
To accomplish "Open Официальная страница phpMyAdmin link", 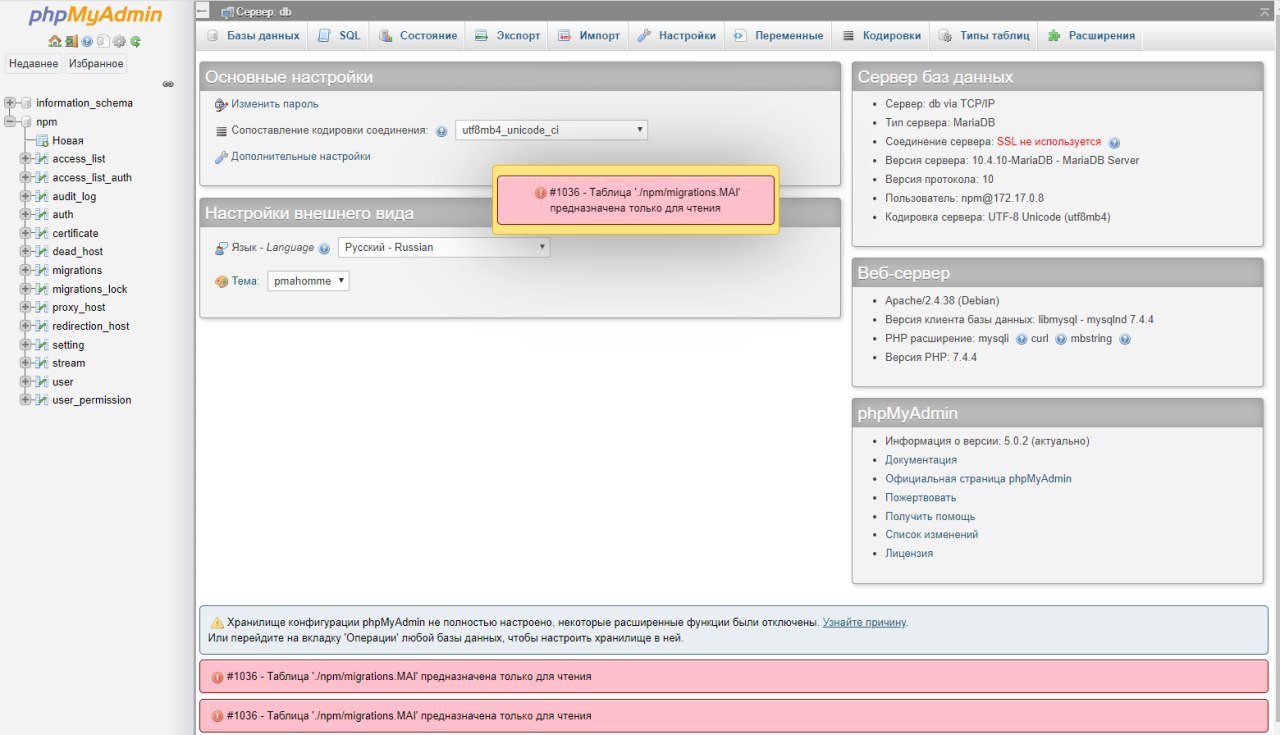I will click(978, 479).
